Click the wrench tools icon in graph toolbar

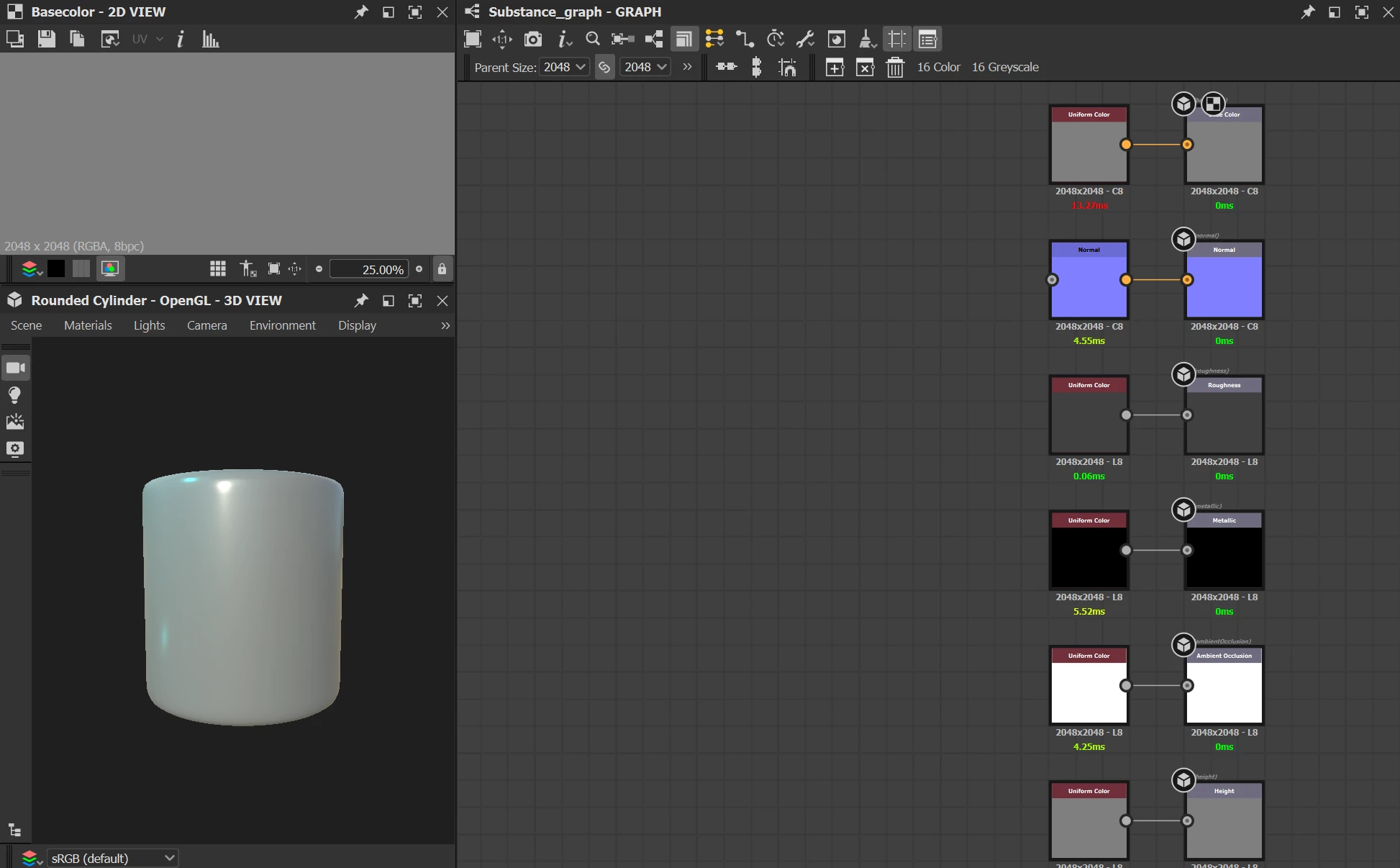click(805, 39)
